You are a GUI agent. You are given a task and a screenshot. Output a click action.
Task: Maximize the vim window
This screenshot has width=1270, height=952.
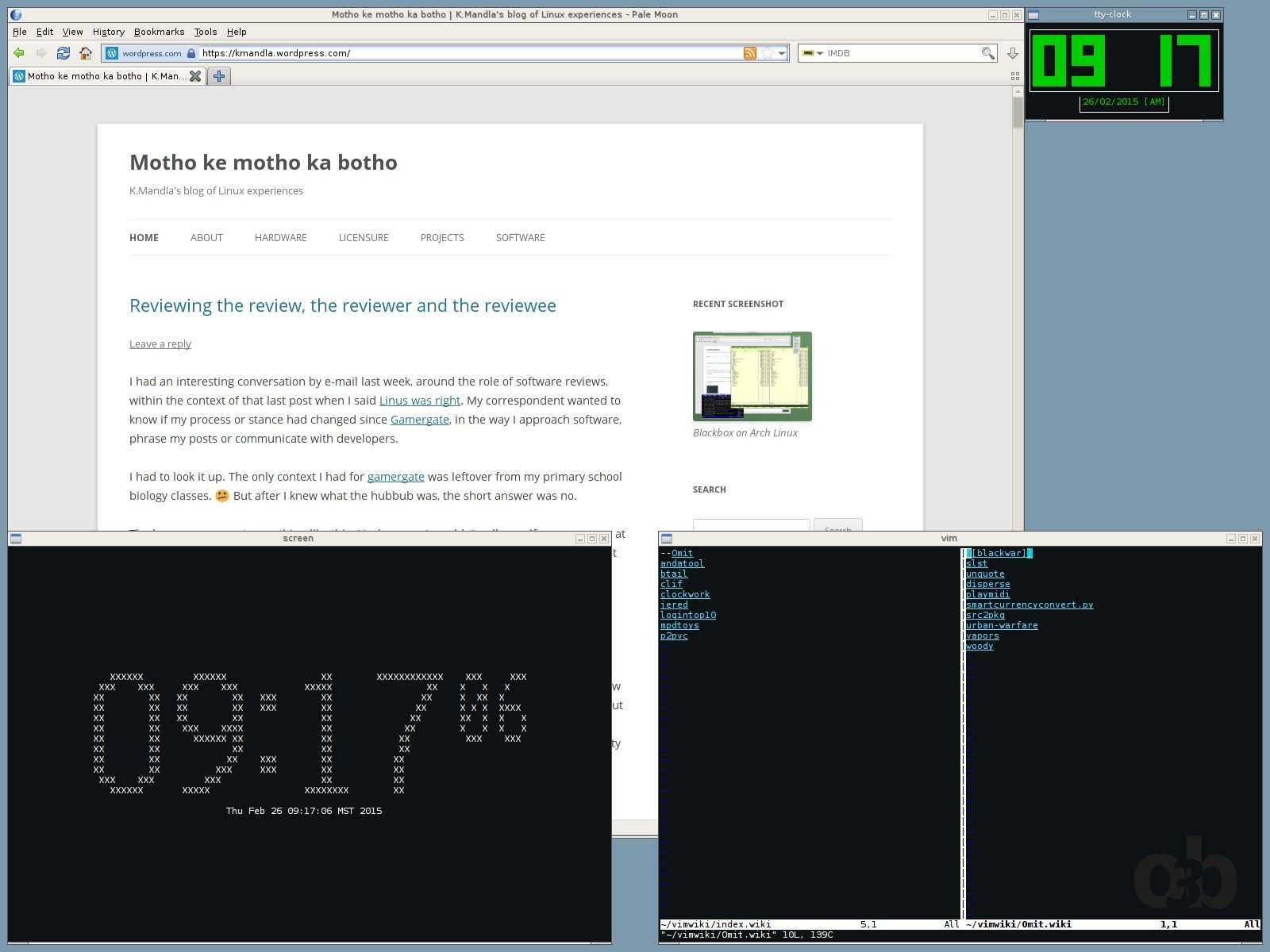click(x=1243, y=539)
